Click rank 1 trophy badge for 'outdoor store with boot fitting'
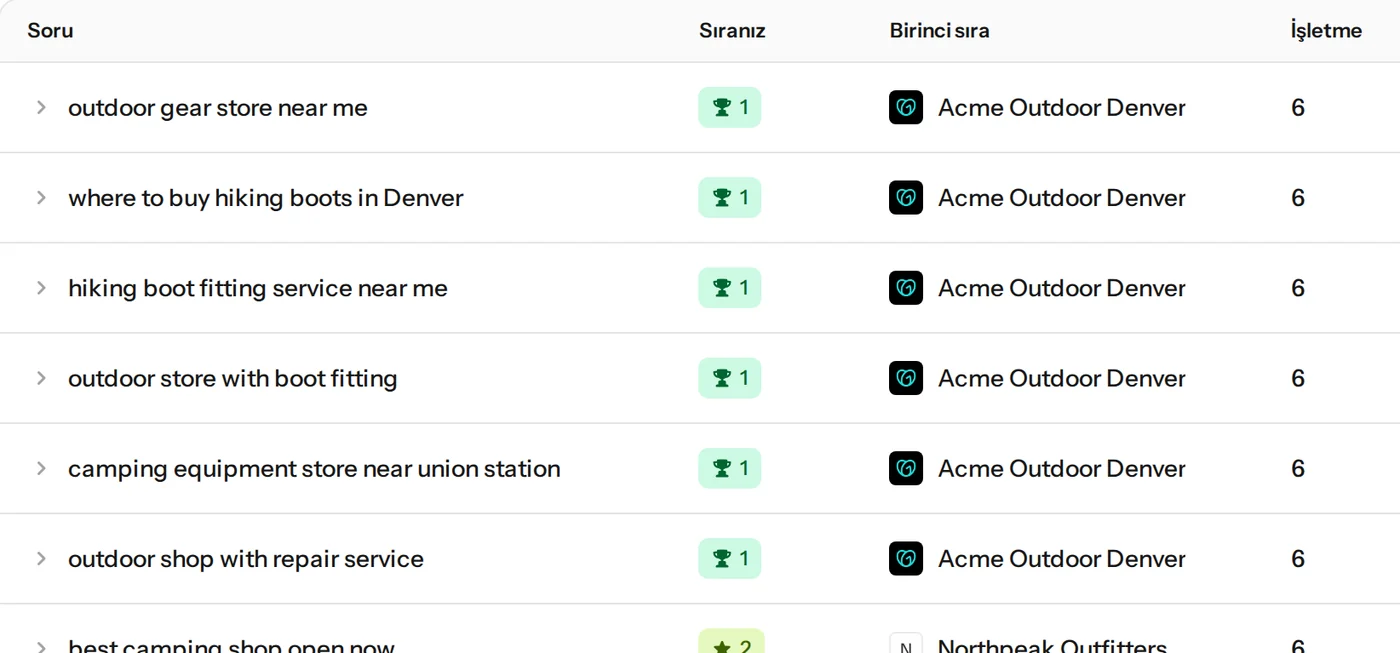Viewport: 1400px width, 653px height. [730, 378]
